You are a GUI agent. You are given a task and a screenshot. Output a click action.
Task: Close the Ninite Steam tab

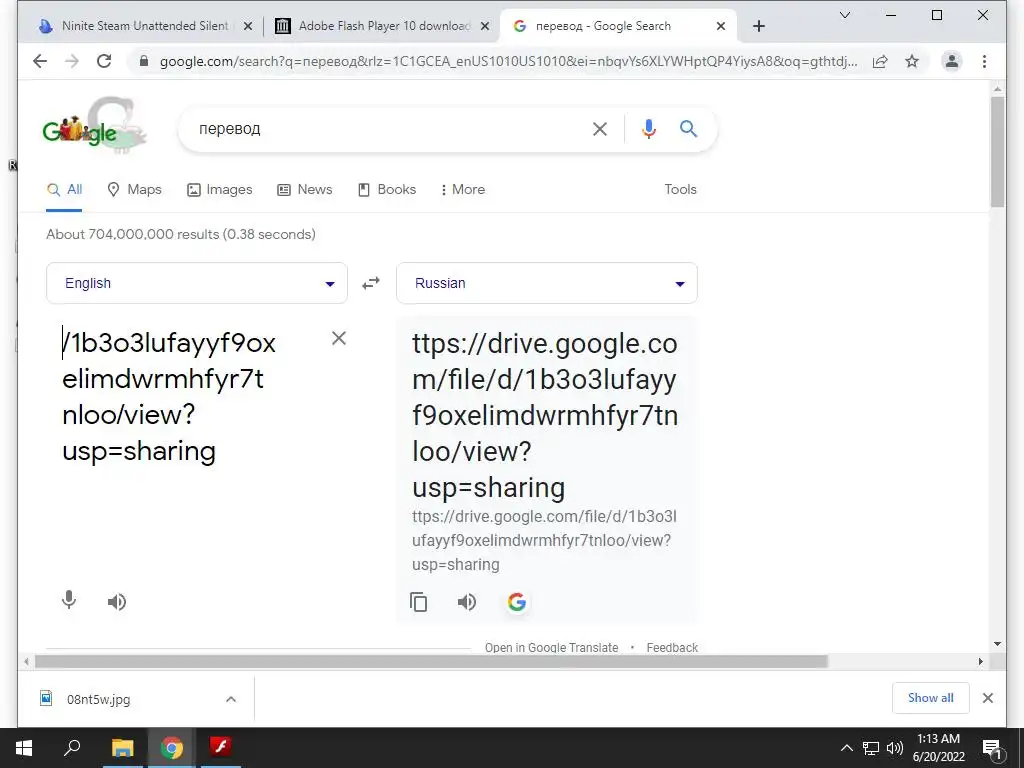[248, 26]
